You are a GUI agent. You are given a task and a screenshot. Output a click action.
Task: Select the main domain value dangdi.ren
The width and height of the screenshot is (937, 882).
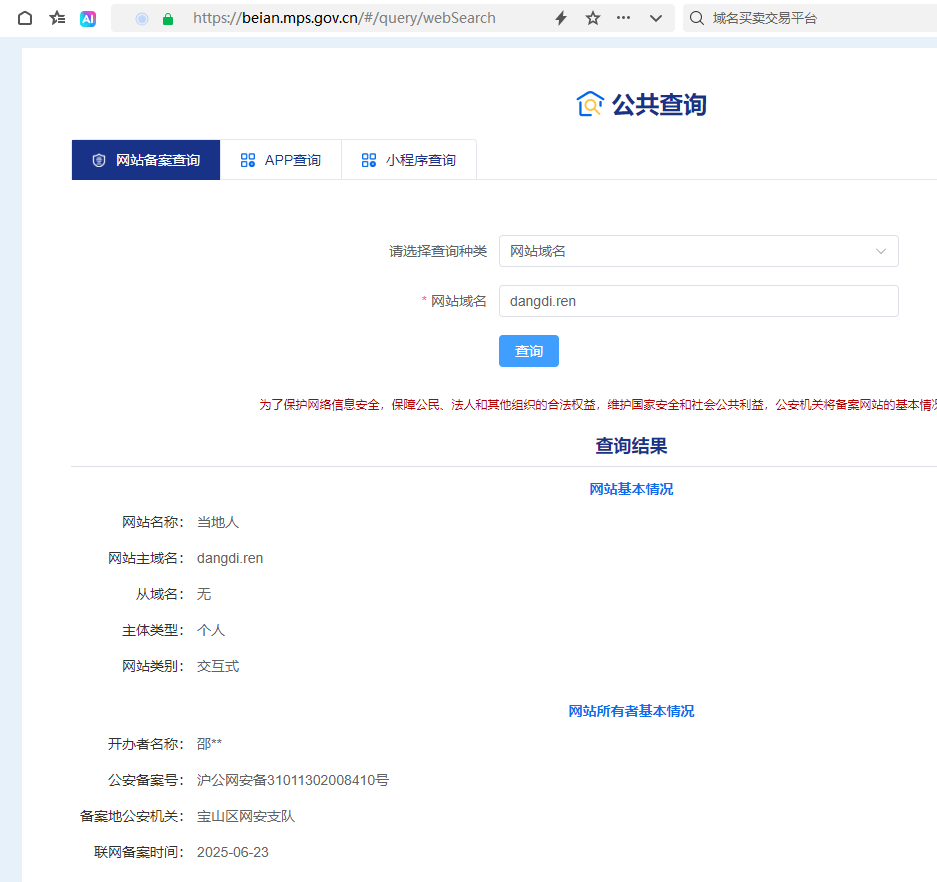click(x=230, y=558)
